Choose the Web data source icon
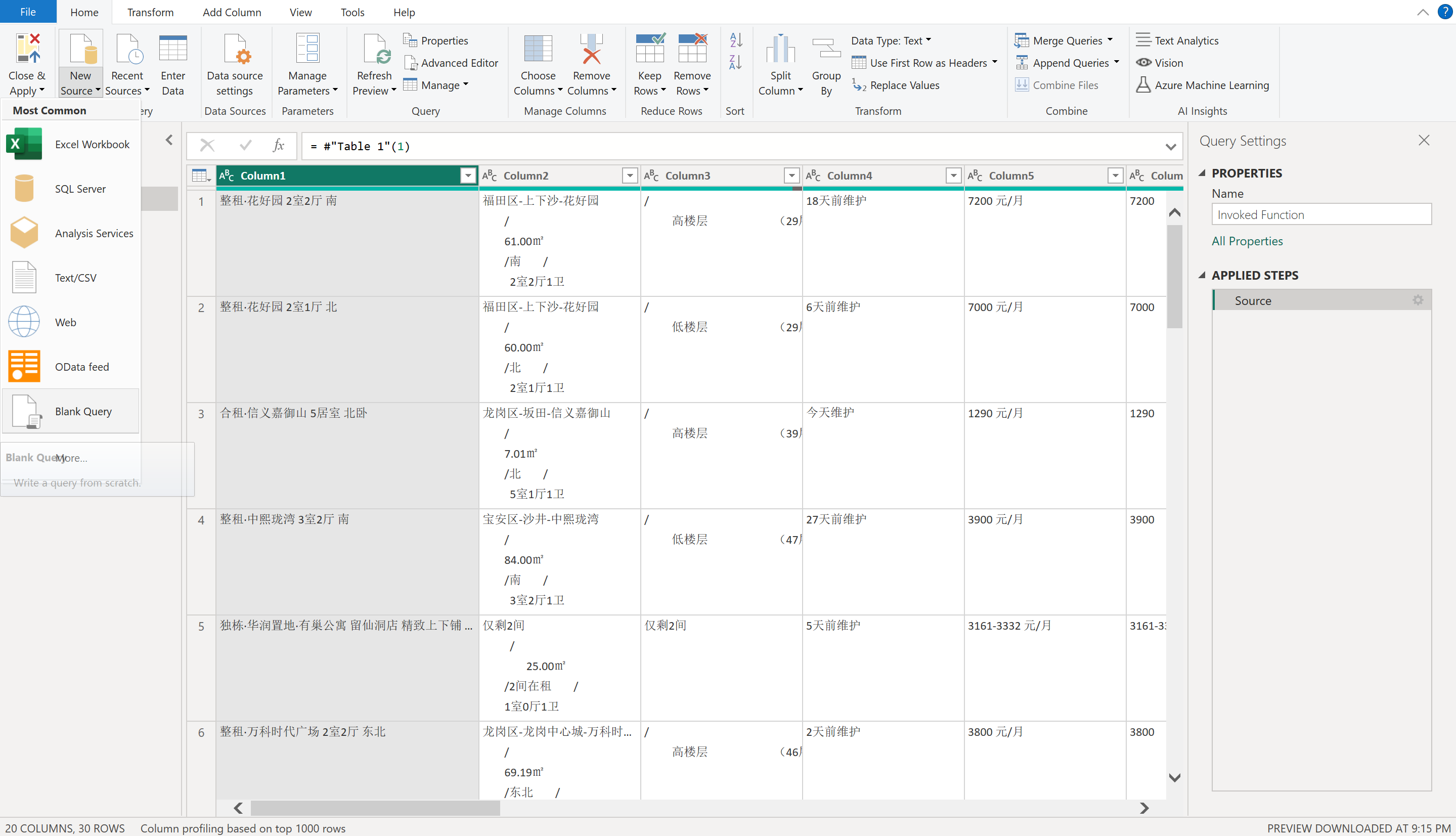The image size is (1456, 836). (24, 322)
